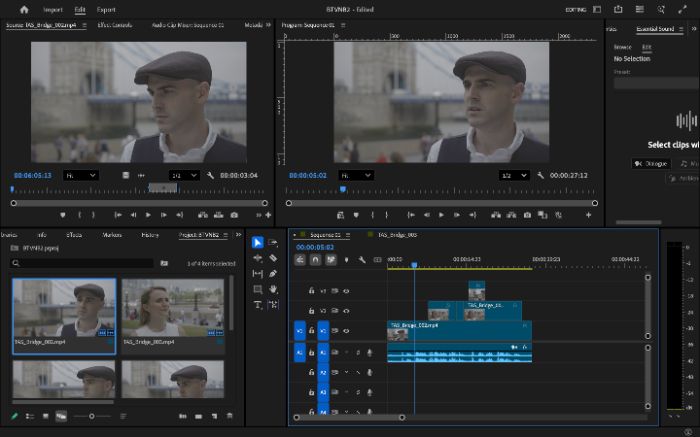This screenshot has height=437, width=700.
Task: Click the Import workspace link
Action: coord(53,9)
